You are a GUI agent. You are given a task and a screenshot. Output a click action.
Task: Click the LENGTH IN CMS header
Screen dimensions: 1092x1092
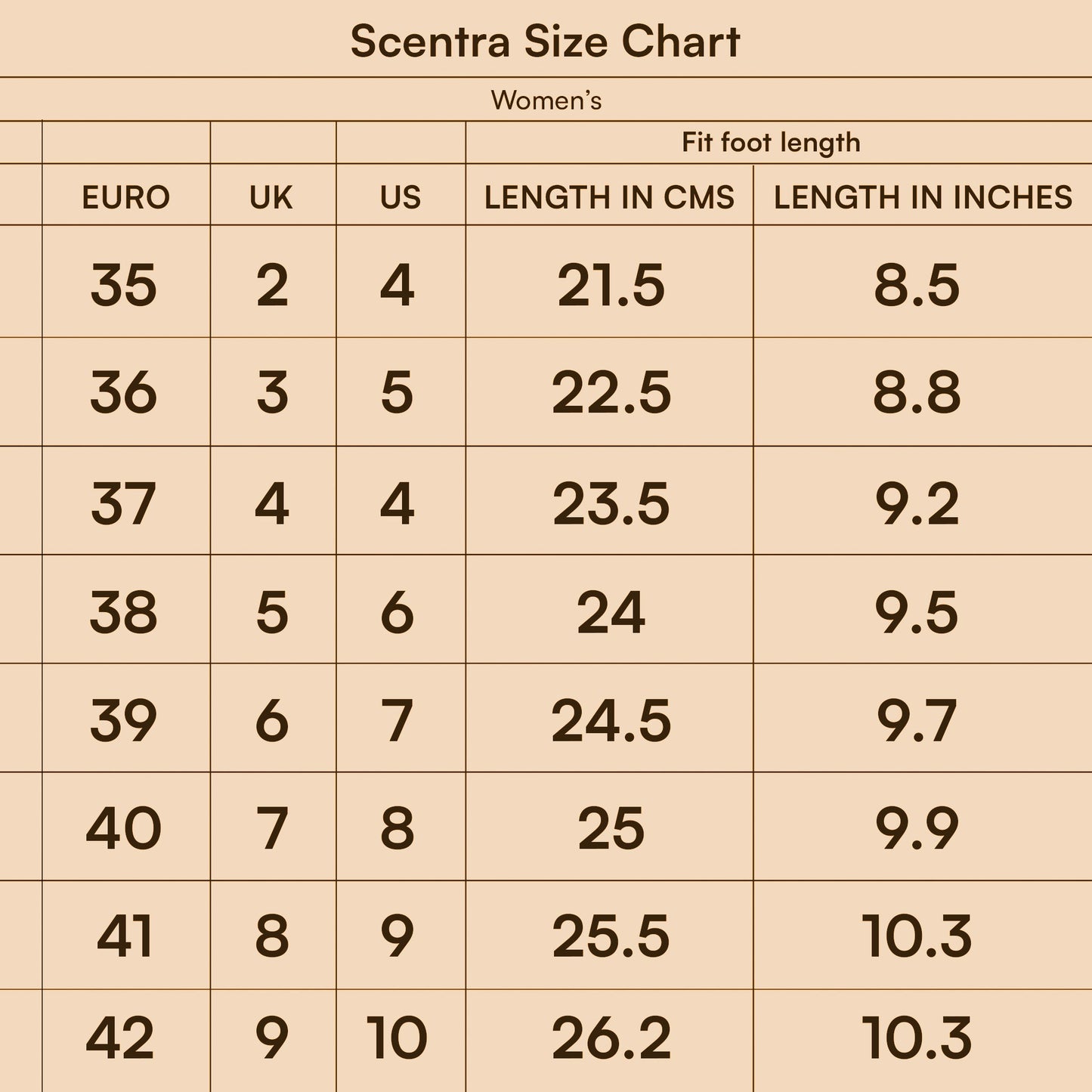(609, 197)
